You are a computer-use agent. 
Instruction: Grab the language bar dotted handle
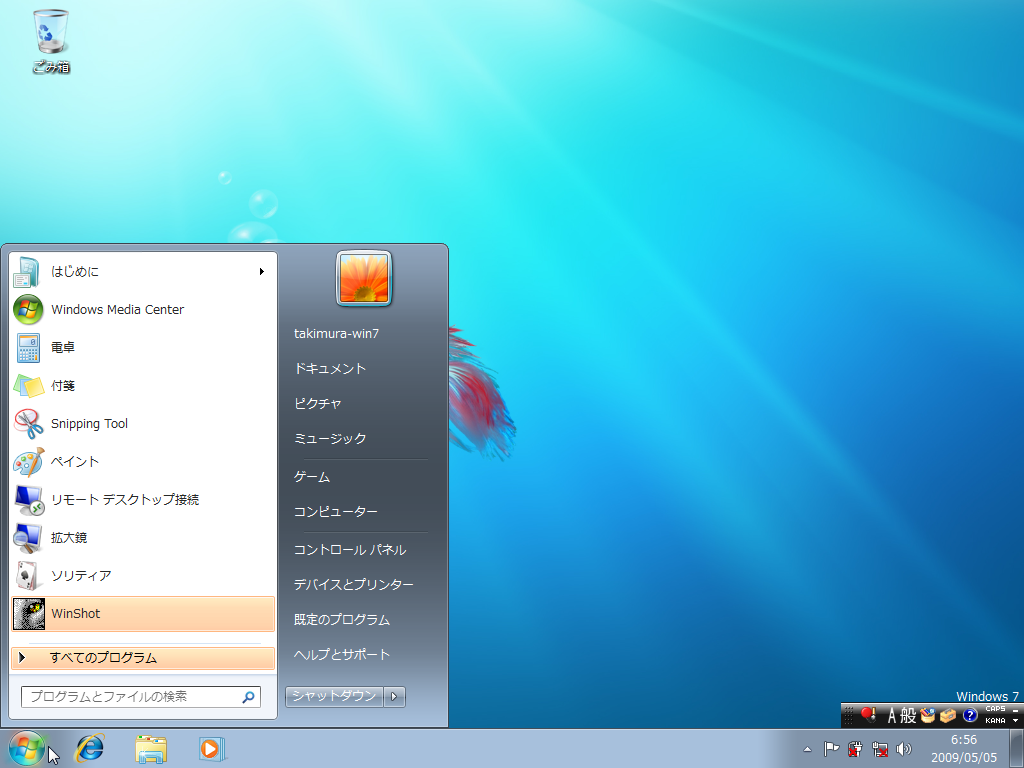pyautogui.click(x=849, y=716)
